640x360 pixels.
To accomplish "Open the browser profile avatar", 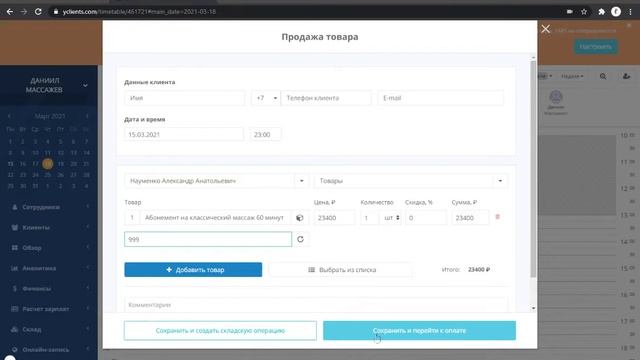I will click(616, 11).
